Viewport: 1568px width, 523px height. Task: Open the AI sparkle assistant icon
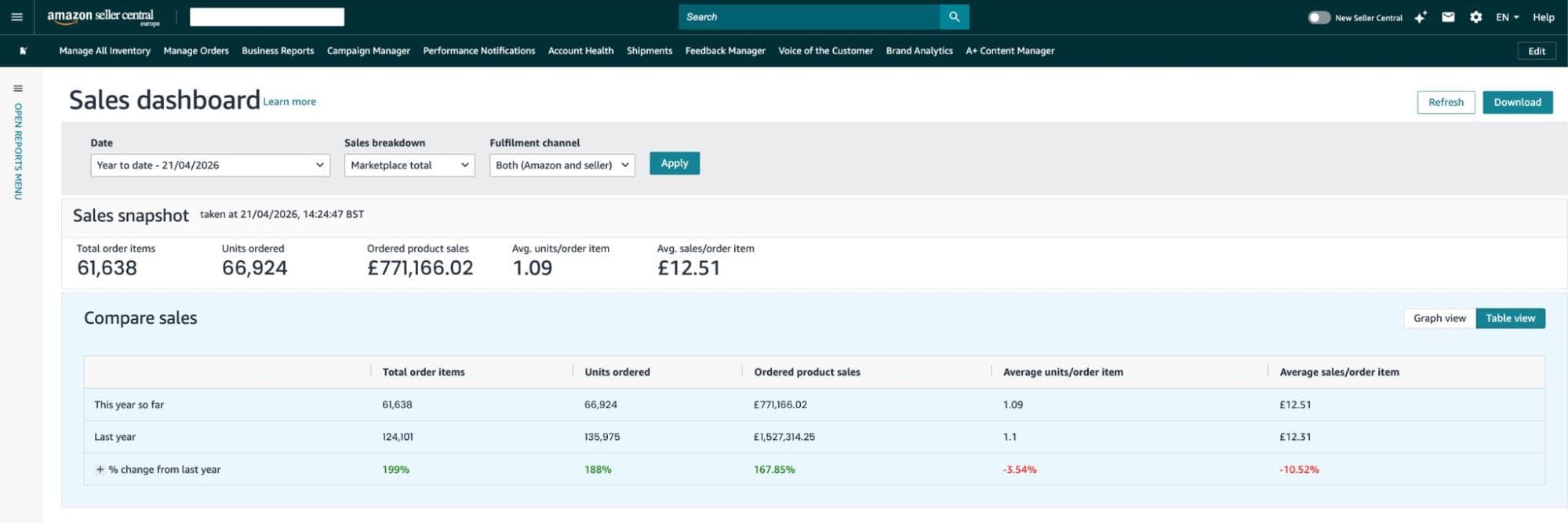click(x=1421, y=16)
